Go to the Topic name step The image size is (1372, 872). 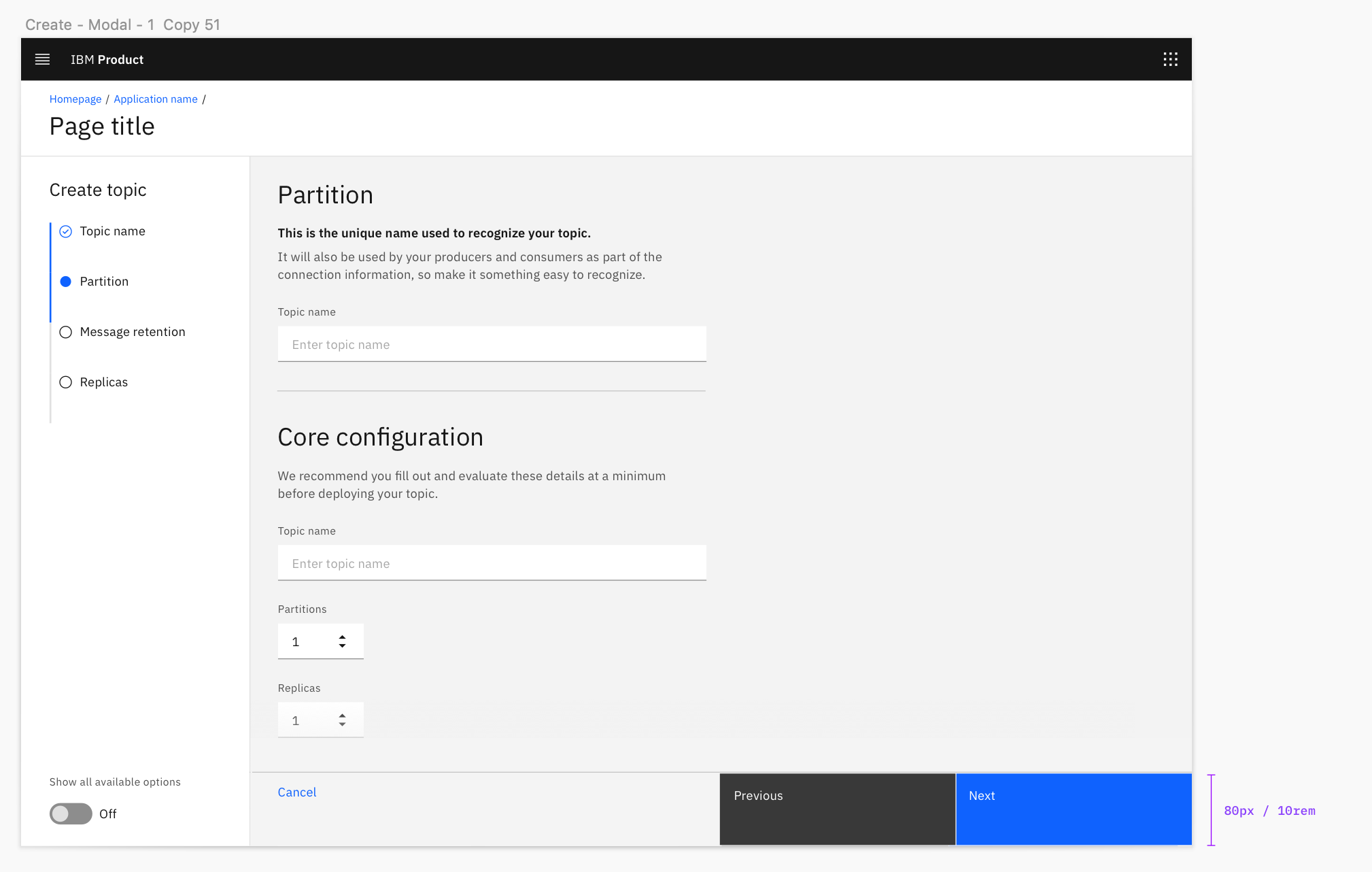click(x=112, y=231)
